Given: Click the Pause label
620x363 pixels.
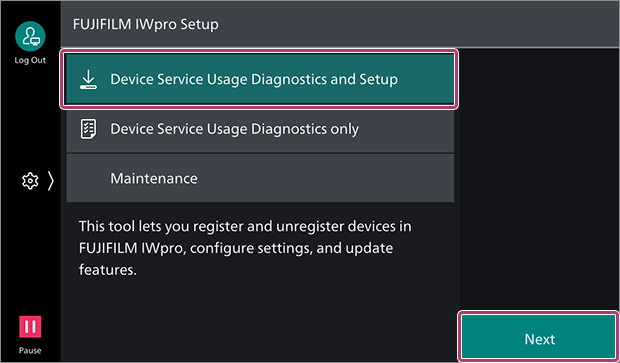Looking at the screenshot, I should (x=30, y=350).
